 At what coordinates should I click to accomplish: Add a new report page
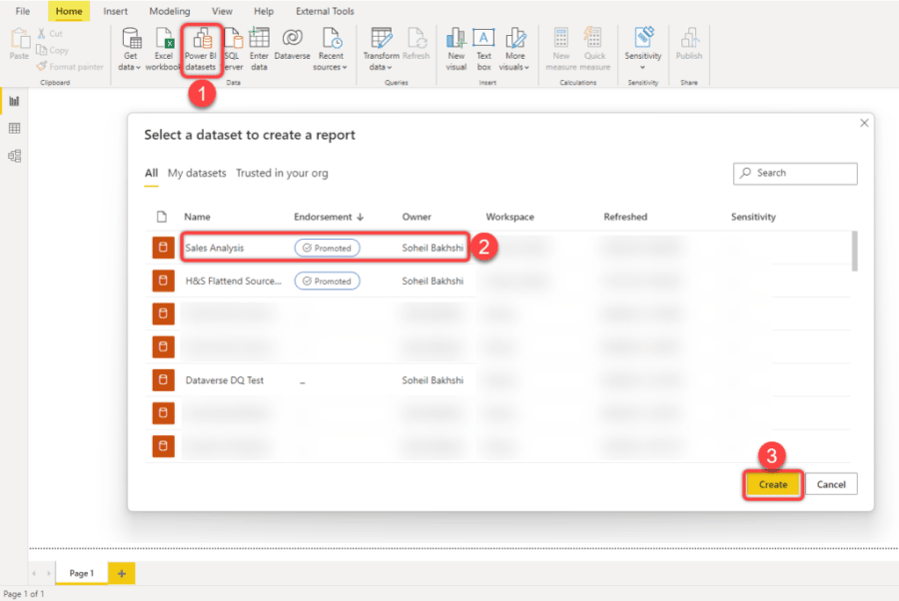122,573
